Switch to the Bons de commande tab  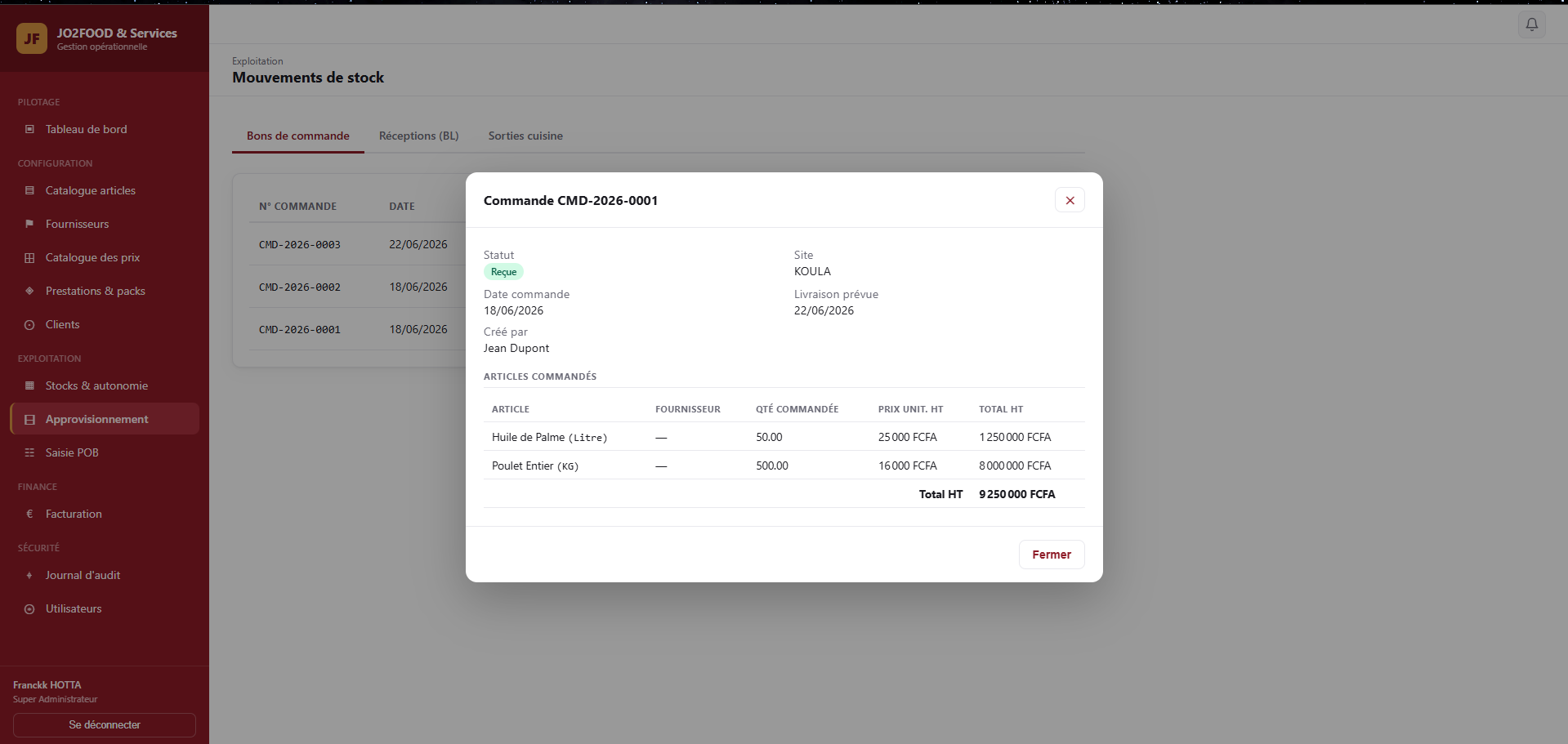(x=298, y=136)
